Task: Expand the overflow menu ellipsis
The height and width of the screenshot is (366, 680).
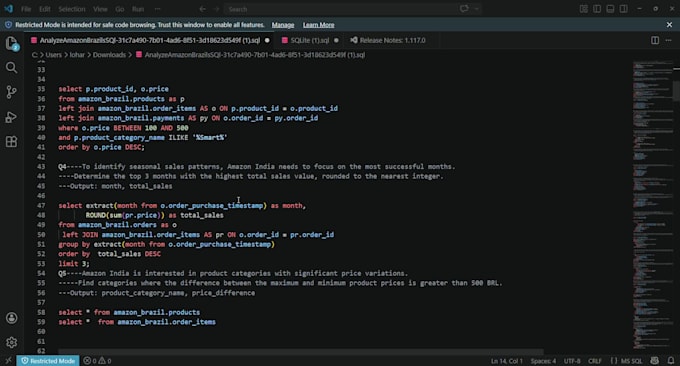Action: (157, 9)
